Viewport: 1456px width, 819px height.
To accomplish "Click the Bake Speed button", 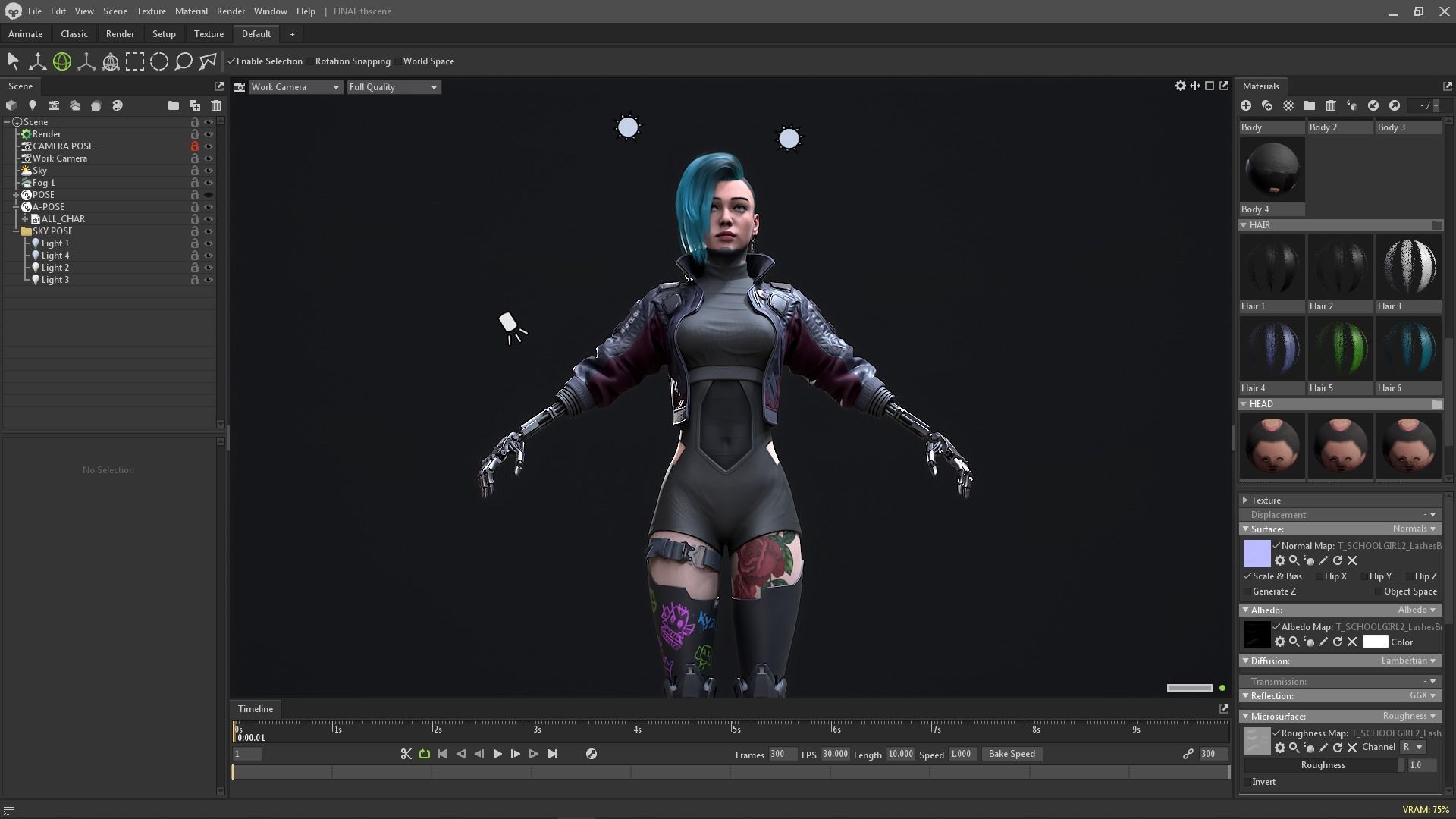I will [x=1012, y=754].
